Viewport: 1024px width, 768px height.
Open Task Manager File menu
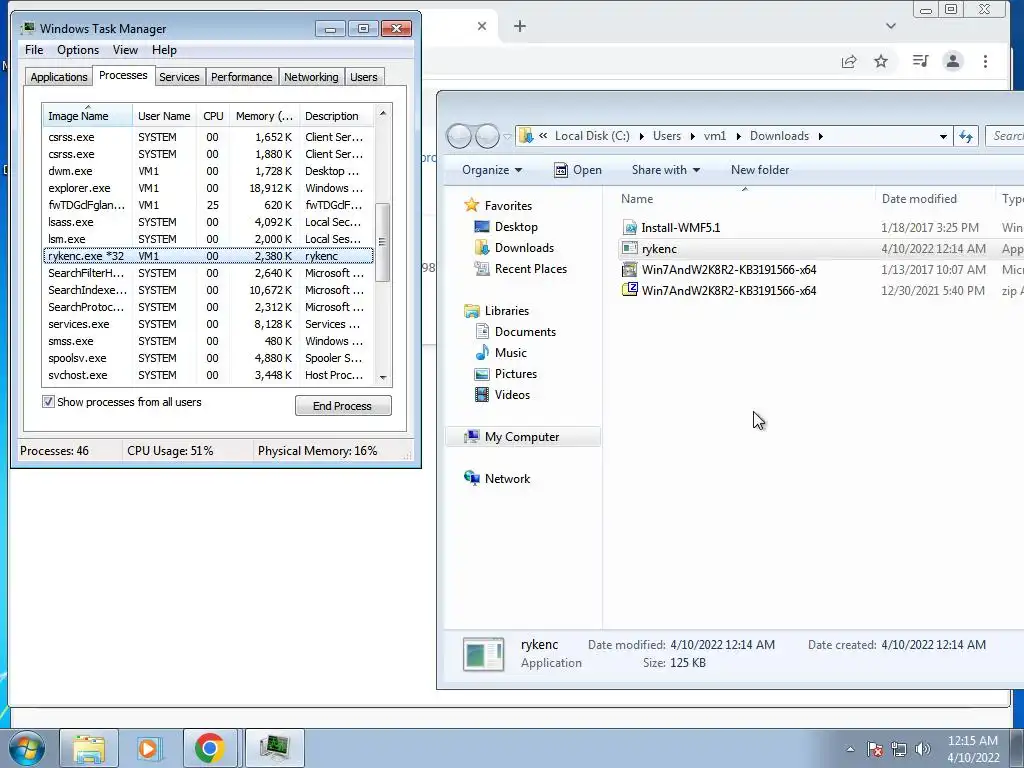[34, 50]
